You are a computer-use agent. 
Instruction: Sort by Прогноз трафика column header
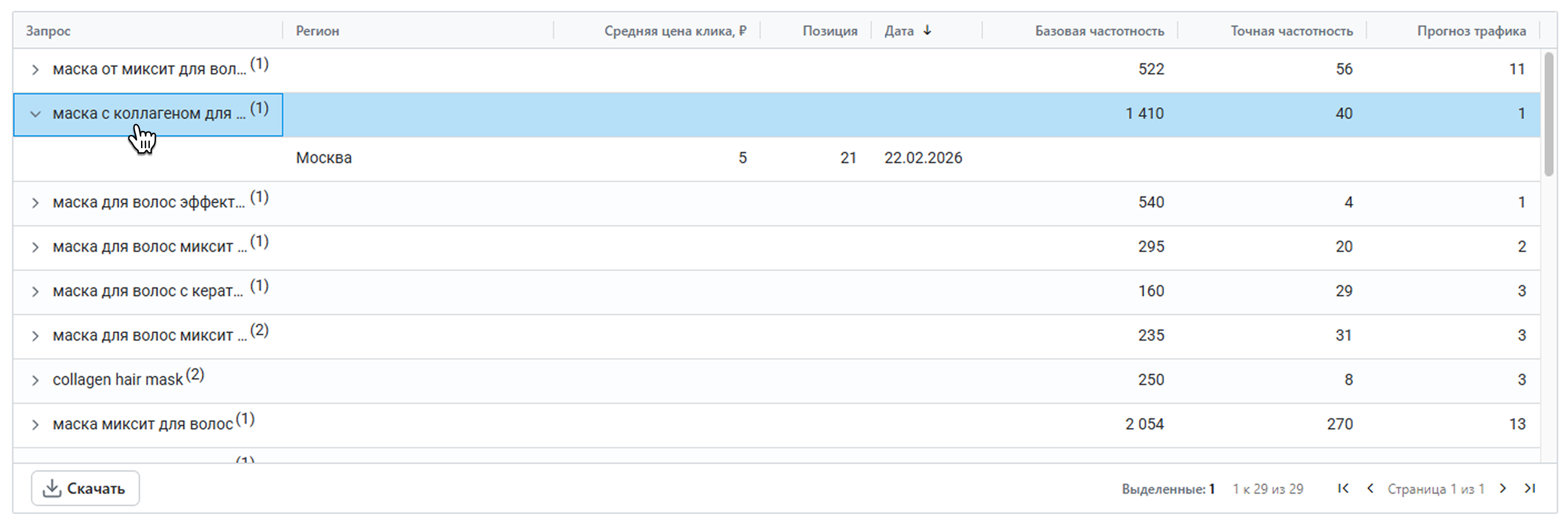[x=1471, y=31]
